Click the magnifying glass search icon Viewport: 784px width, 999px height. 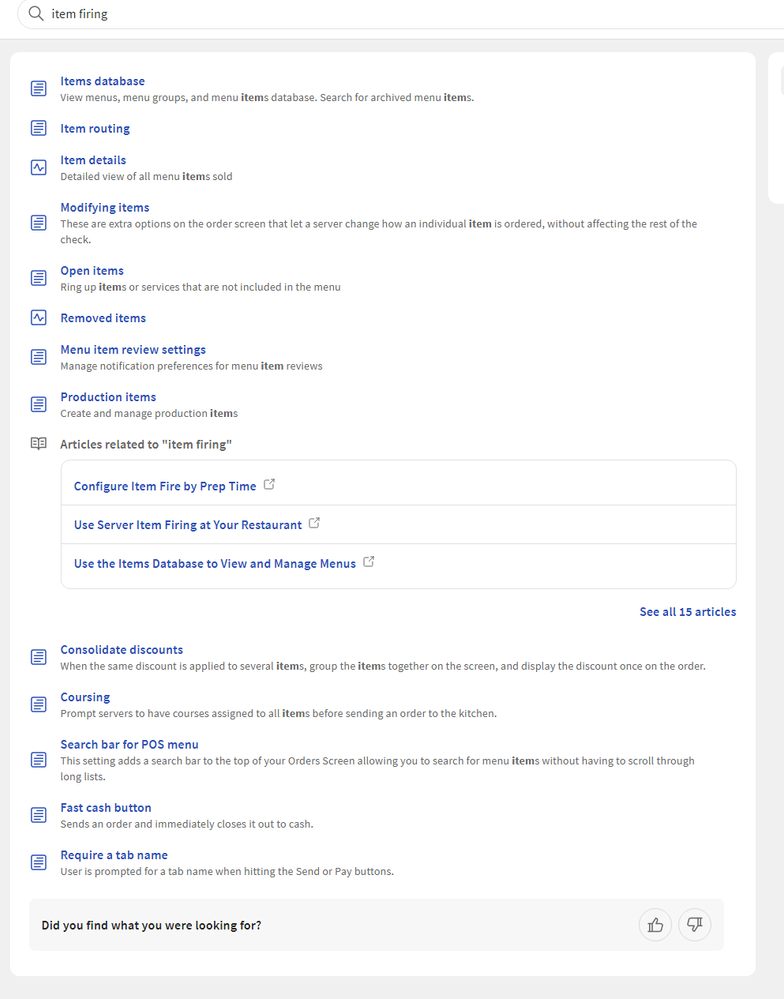pyautogui.click(x=36, y=14)
